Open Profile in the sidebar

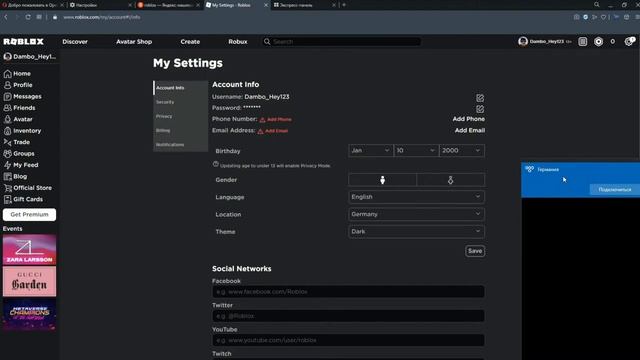18,85
